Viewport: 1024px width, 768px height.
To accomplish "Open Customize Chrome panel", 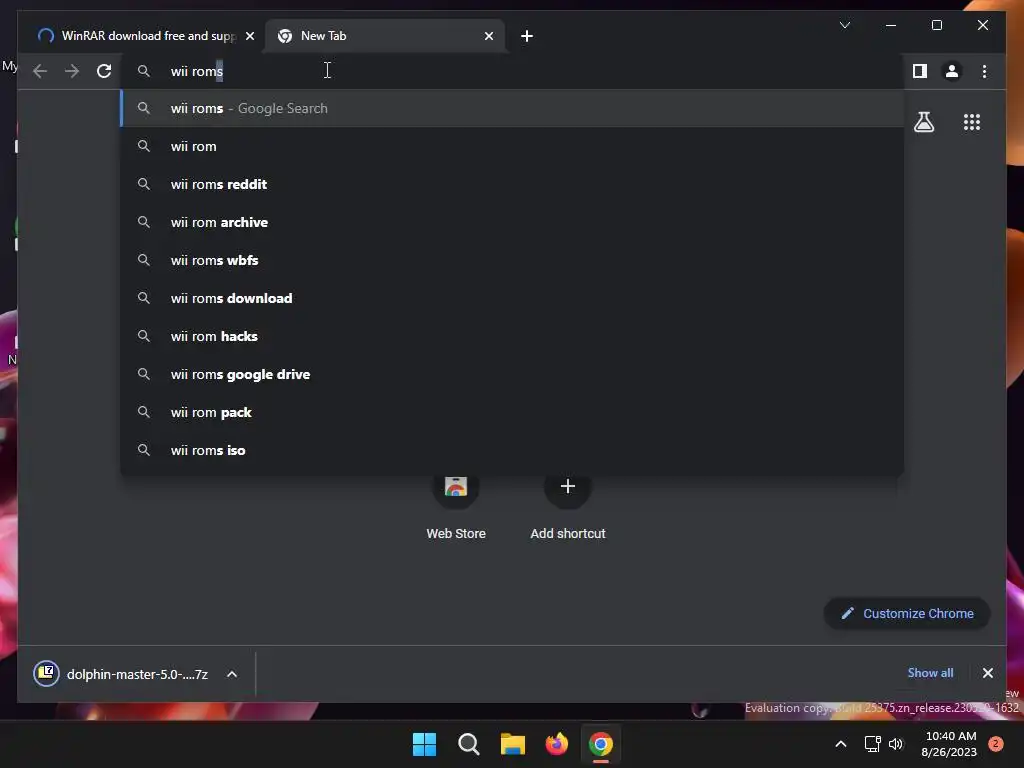I will (907, 613).
